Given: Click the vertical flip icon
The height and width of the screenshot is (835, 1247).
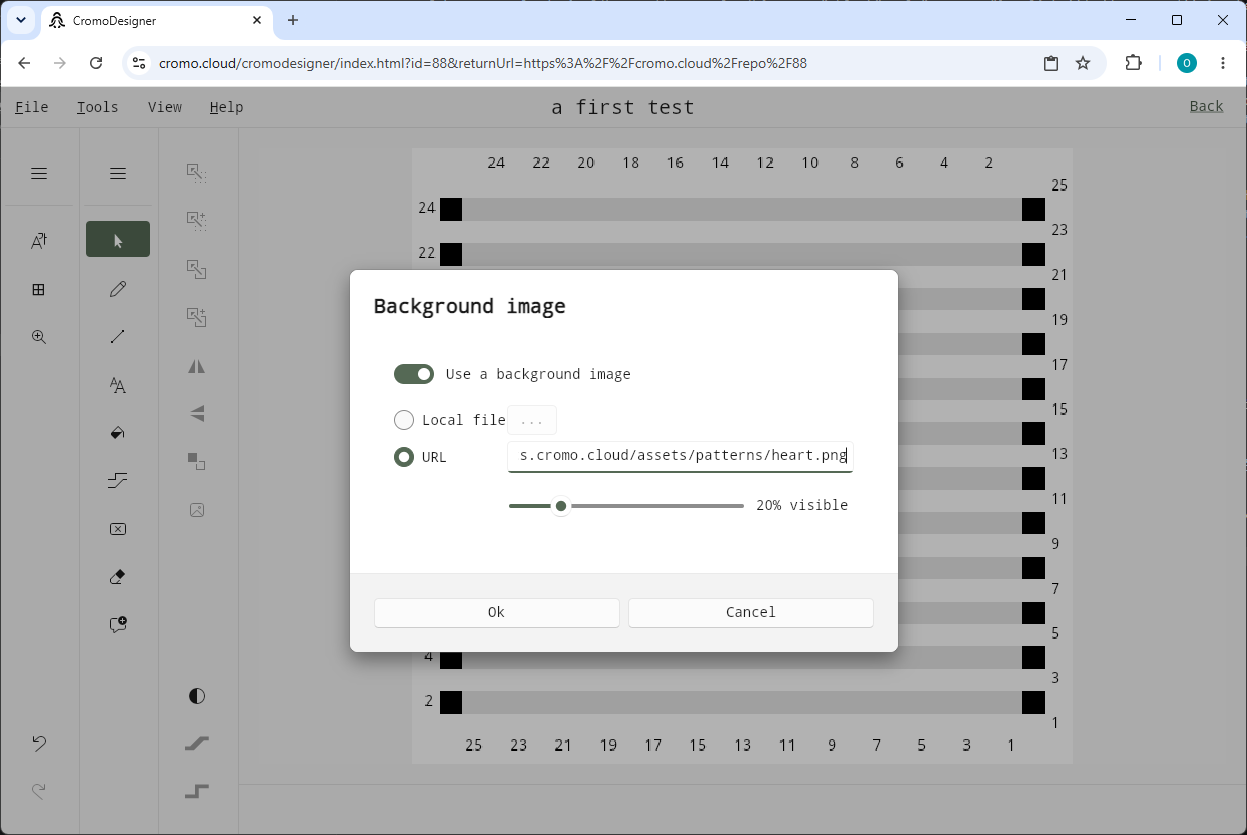Looking at the screenshot, I should tap(197, 413).
